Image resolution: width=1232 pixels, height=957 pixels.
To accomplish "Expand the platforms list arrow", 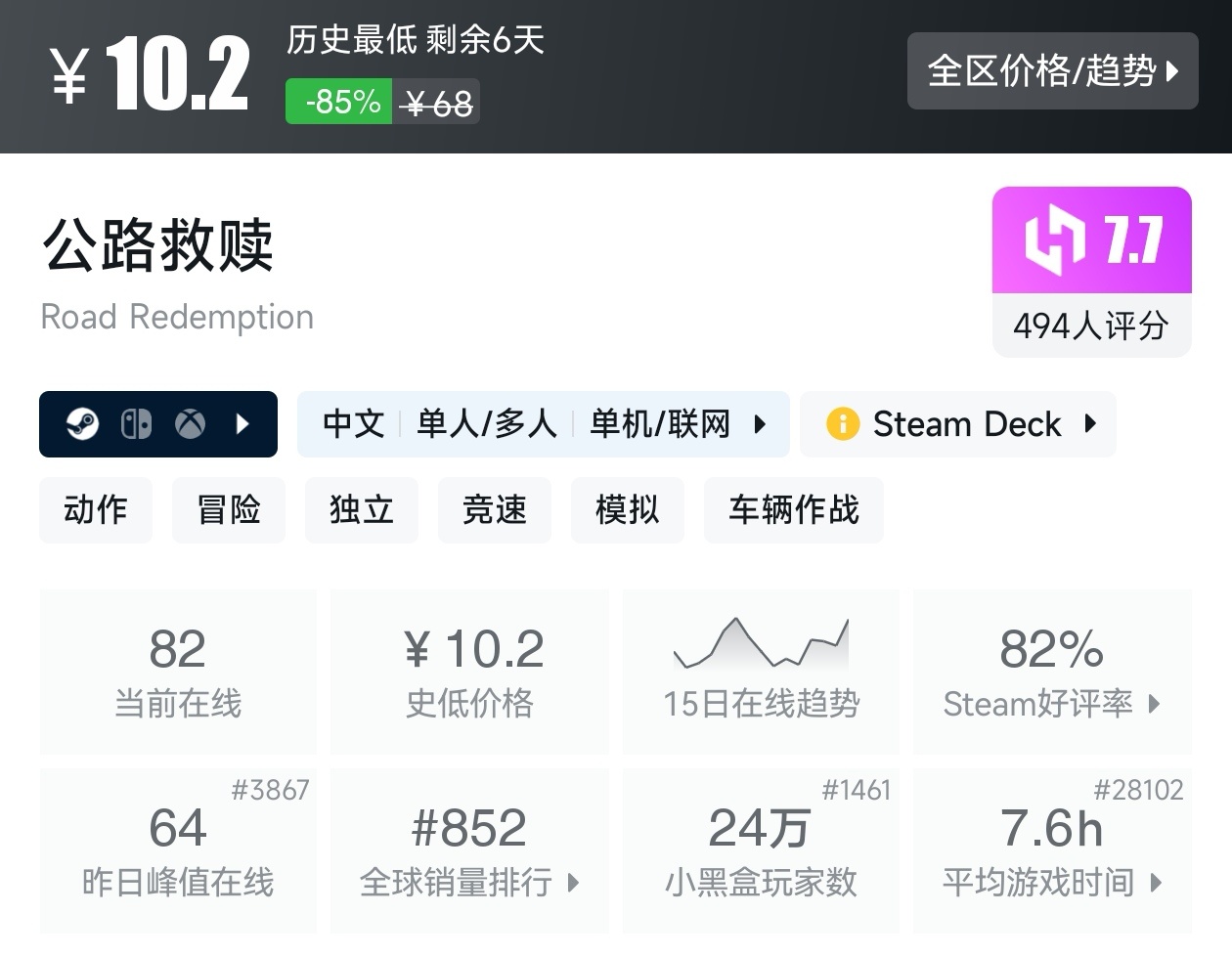I will point(243,424).
